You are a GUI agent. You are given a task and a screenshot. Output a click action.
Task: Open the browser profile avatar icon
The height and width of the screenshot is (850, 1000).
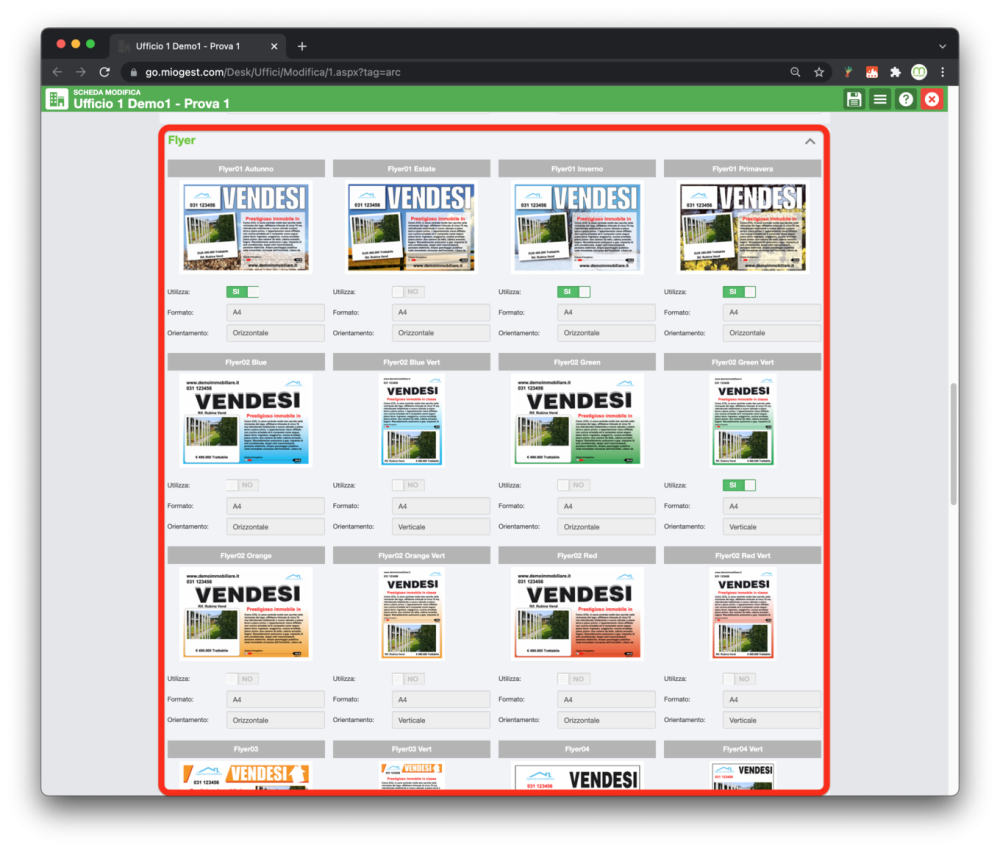[x=919, y=72]
